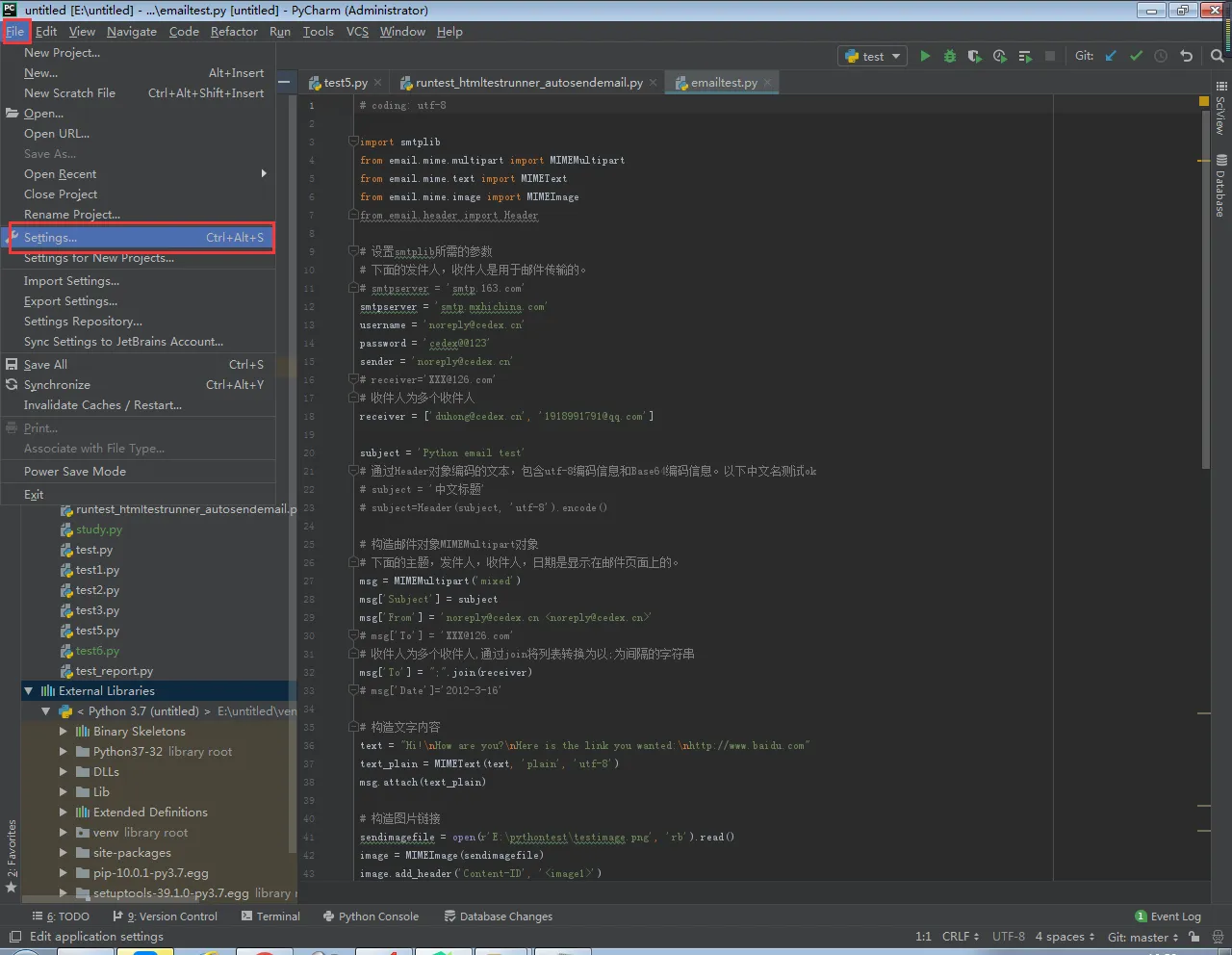This screenshot has width=1232, height=955.
Task: Collapse the External Libraries tree node
Action: [x=28, y=691]
